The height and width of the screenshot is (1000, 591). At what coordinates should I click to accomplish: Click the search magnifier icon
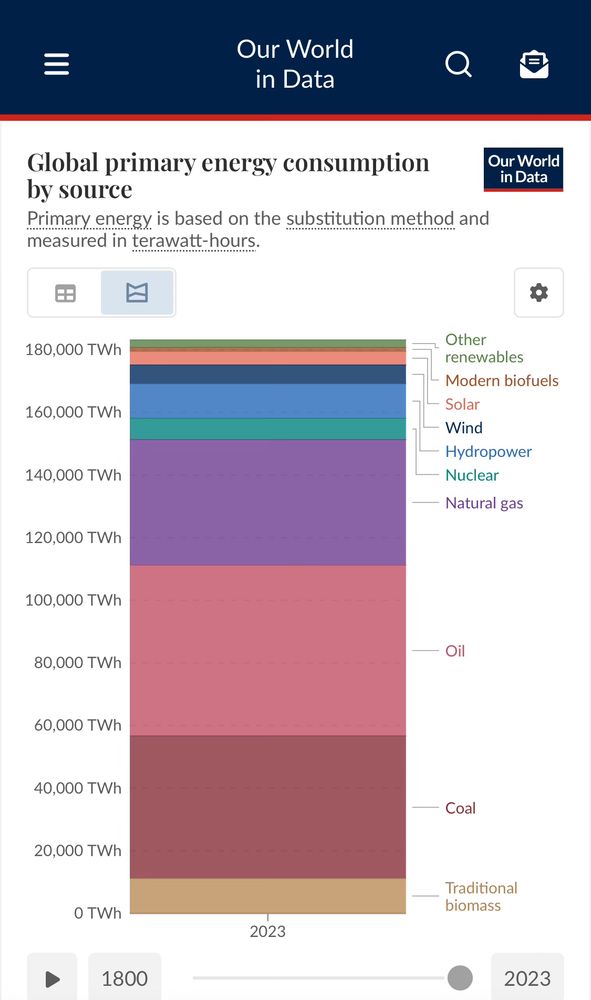coord(458,64)
